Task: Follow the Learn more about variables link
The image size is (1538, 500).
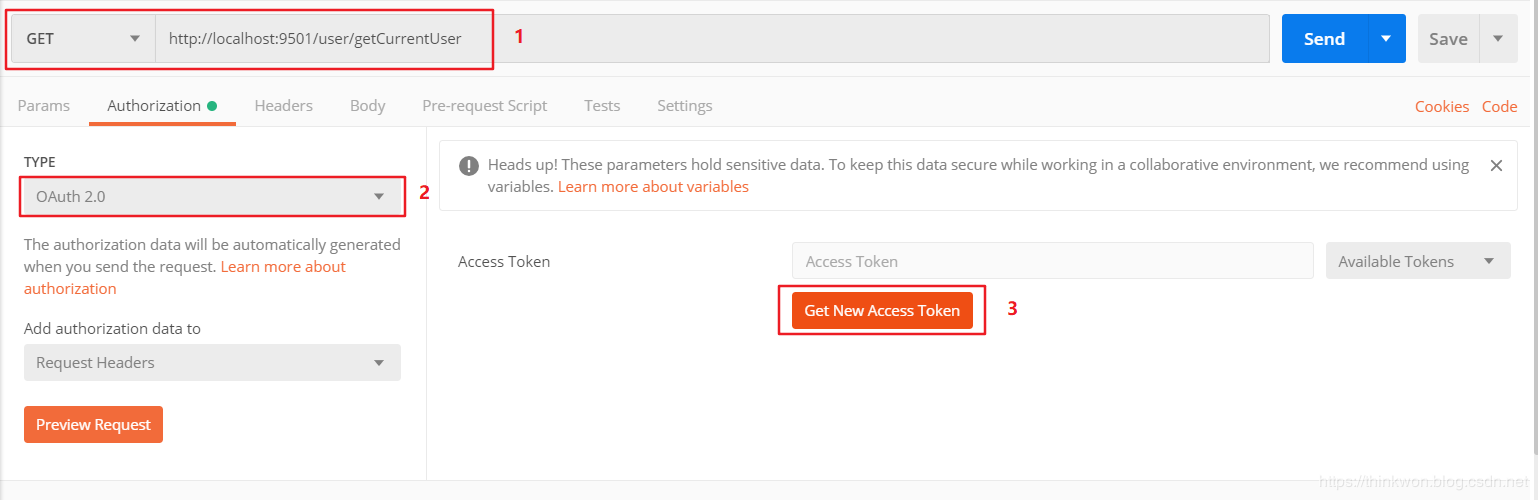Action: (653, 187)
